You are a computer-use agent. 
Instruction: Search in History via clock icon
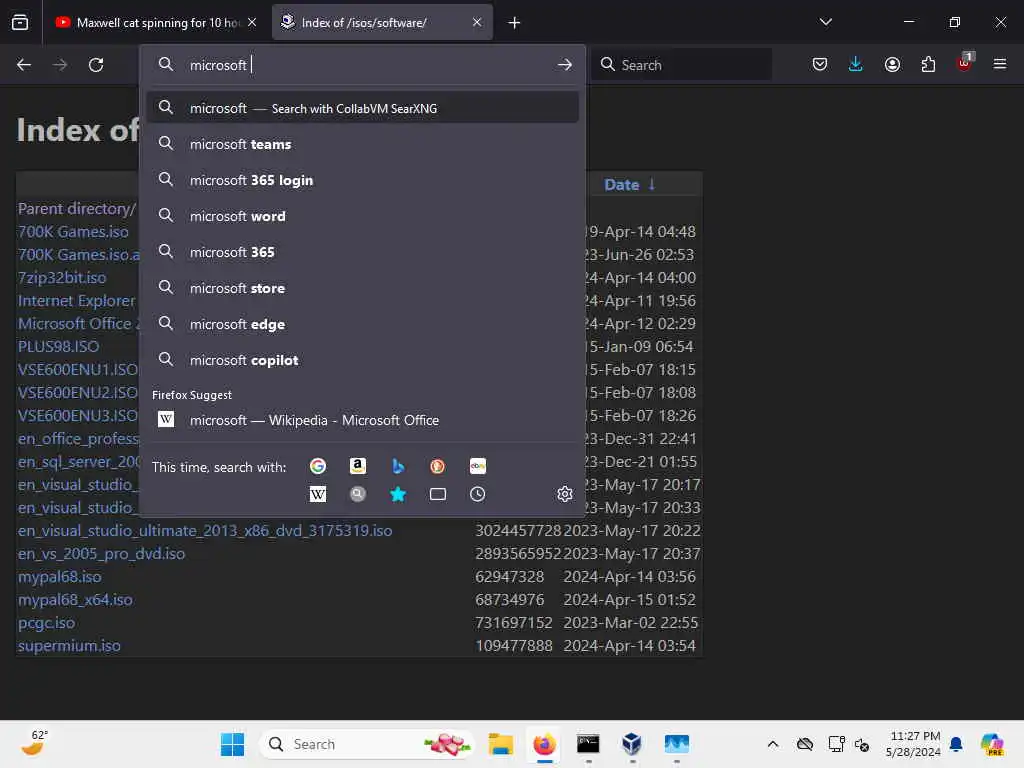tap(477, 494)
